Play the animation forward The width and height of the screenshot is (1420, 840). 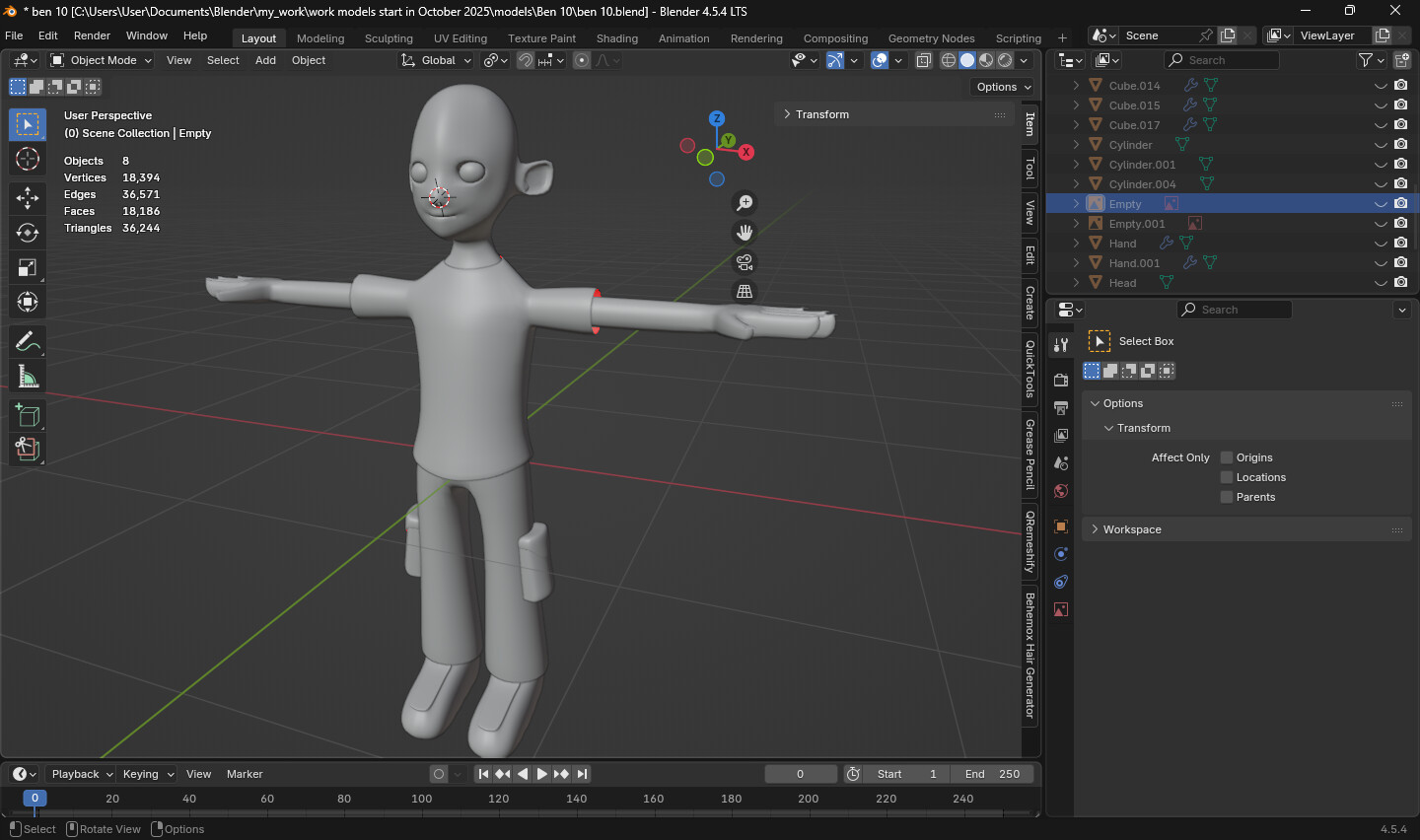coord(541,774)
